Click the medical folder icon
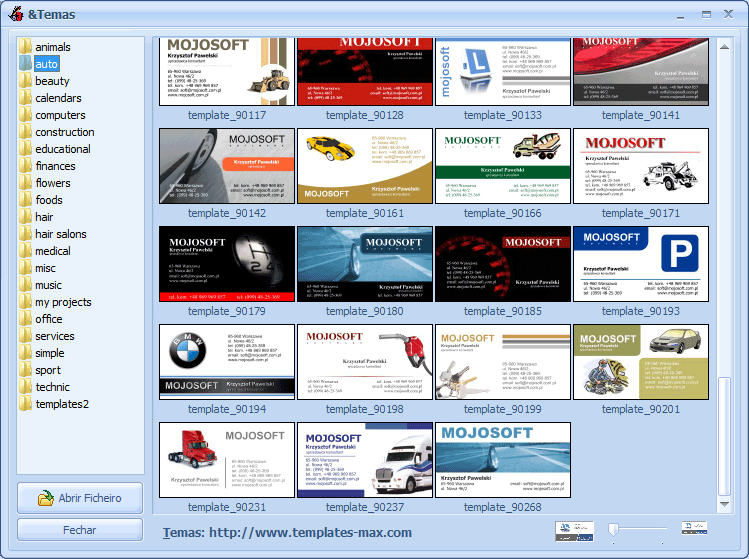Image resolution: width=749 pixels, height=559 pixels. (25, 251)
